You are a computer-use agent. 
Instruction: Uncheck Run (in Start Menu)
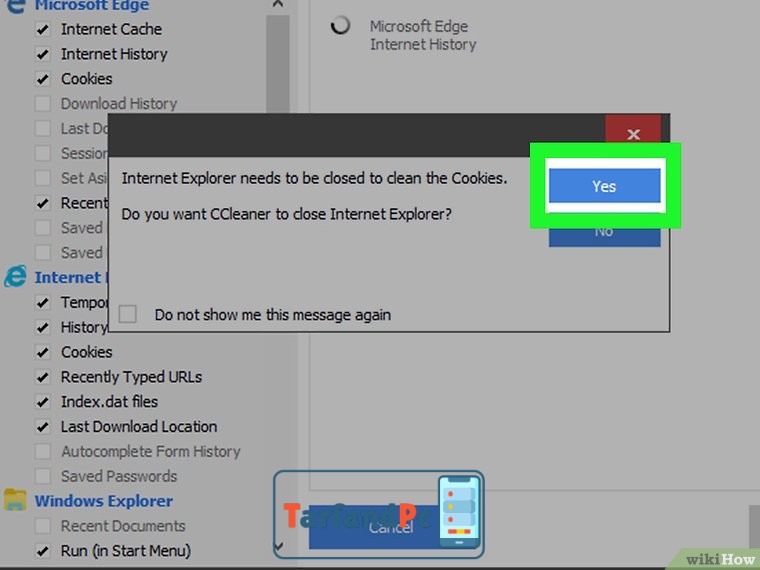coord(43,551)
